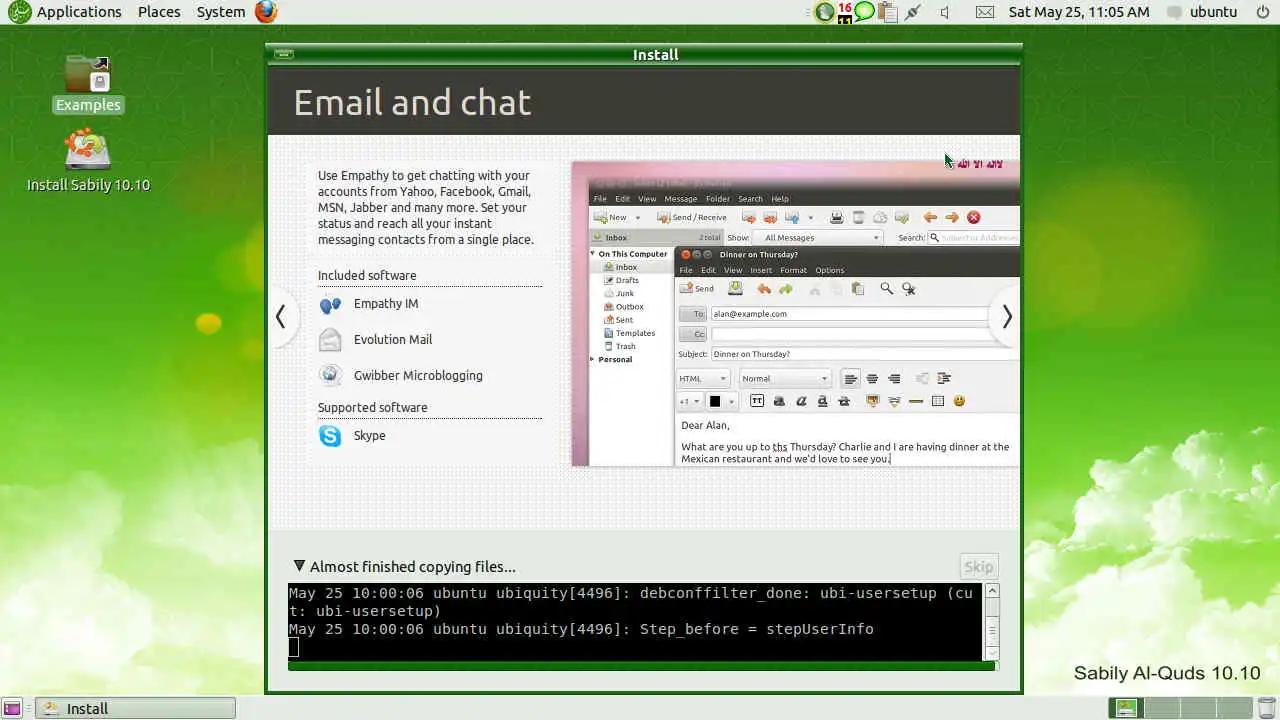The image size is (1280, 720).
Task: Click the 'Skype' label
Action: tap(369, 436)
